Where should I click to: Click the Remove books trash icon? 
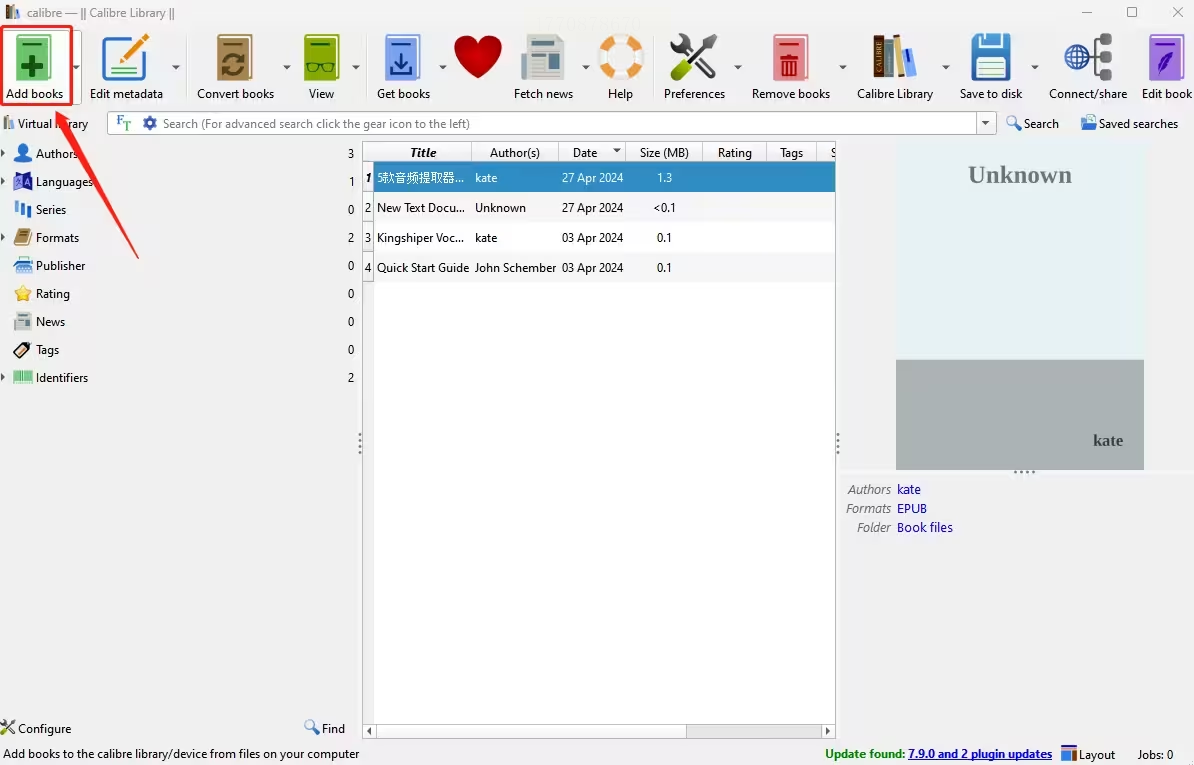tap(790, 62)
